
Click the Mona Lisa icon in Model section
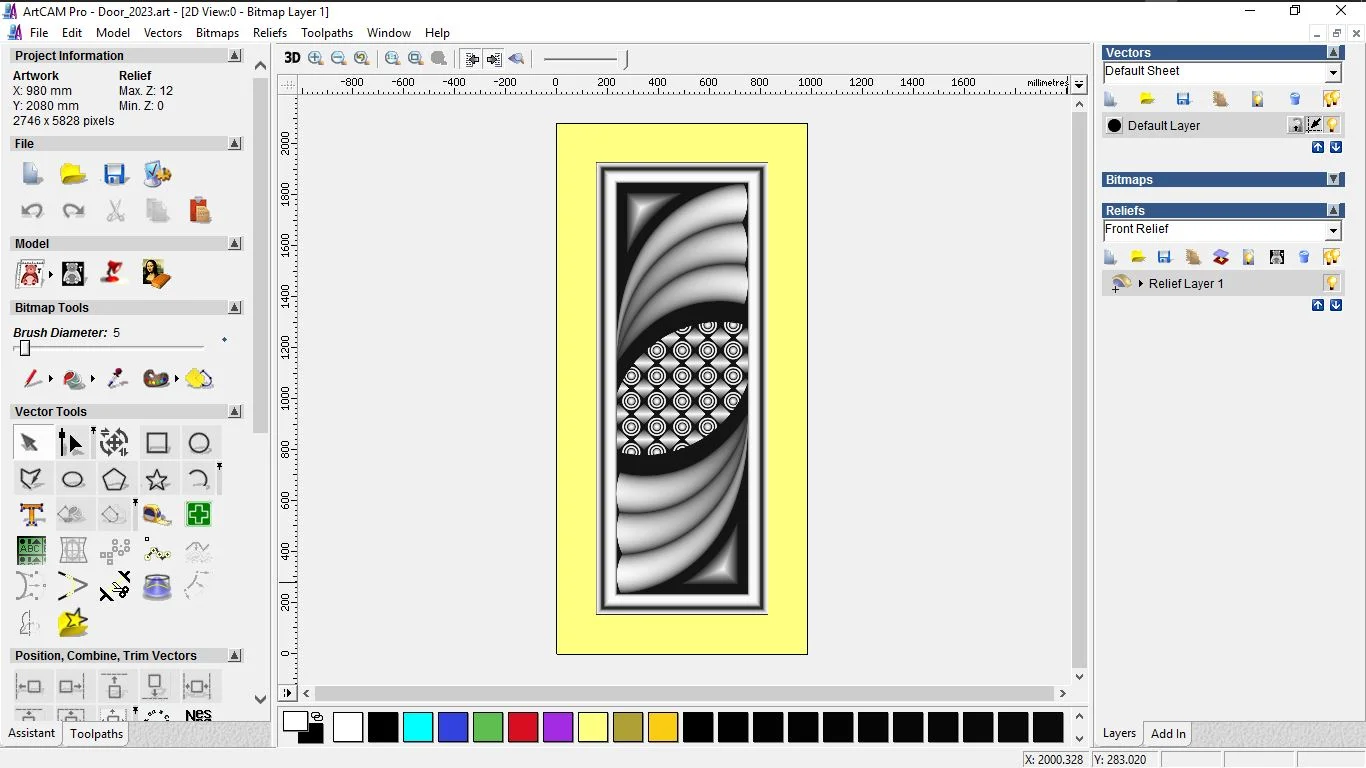[156, 274]
